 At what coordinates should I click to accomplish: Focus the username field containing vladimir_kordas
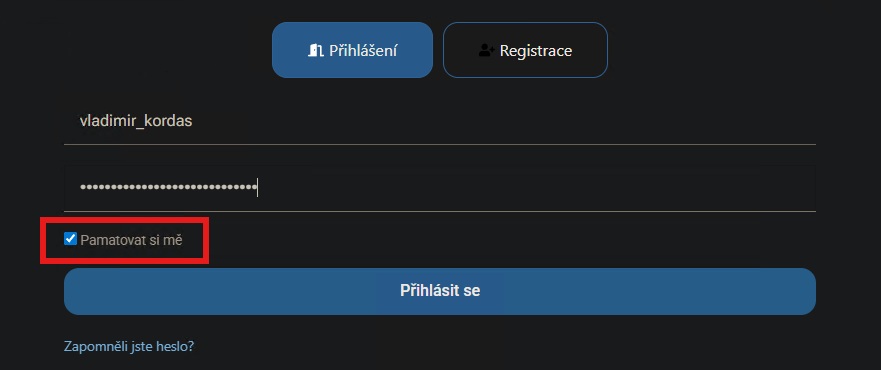[x=440, y=121]
